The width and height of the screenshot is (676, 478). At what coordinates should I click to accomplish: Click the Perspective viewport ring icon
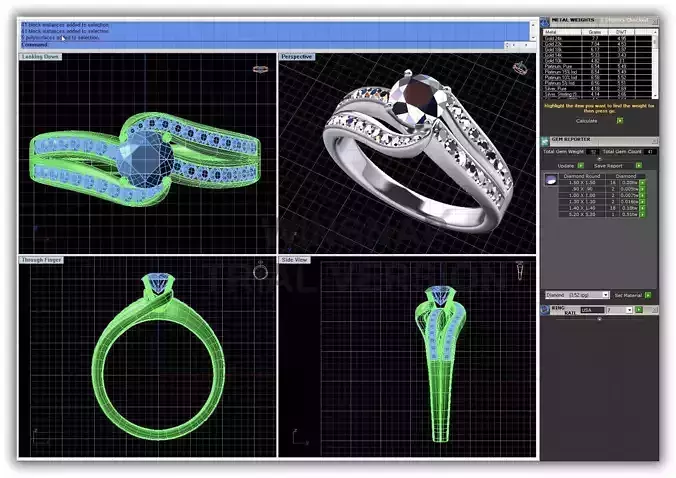tap(520, 68)
